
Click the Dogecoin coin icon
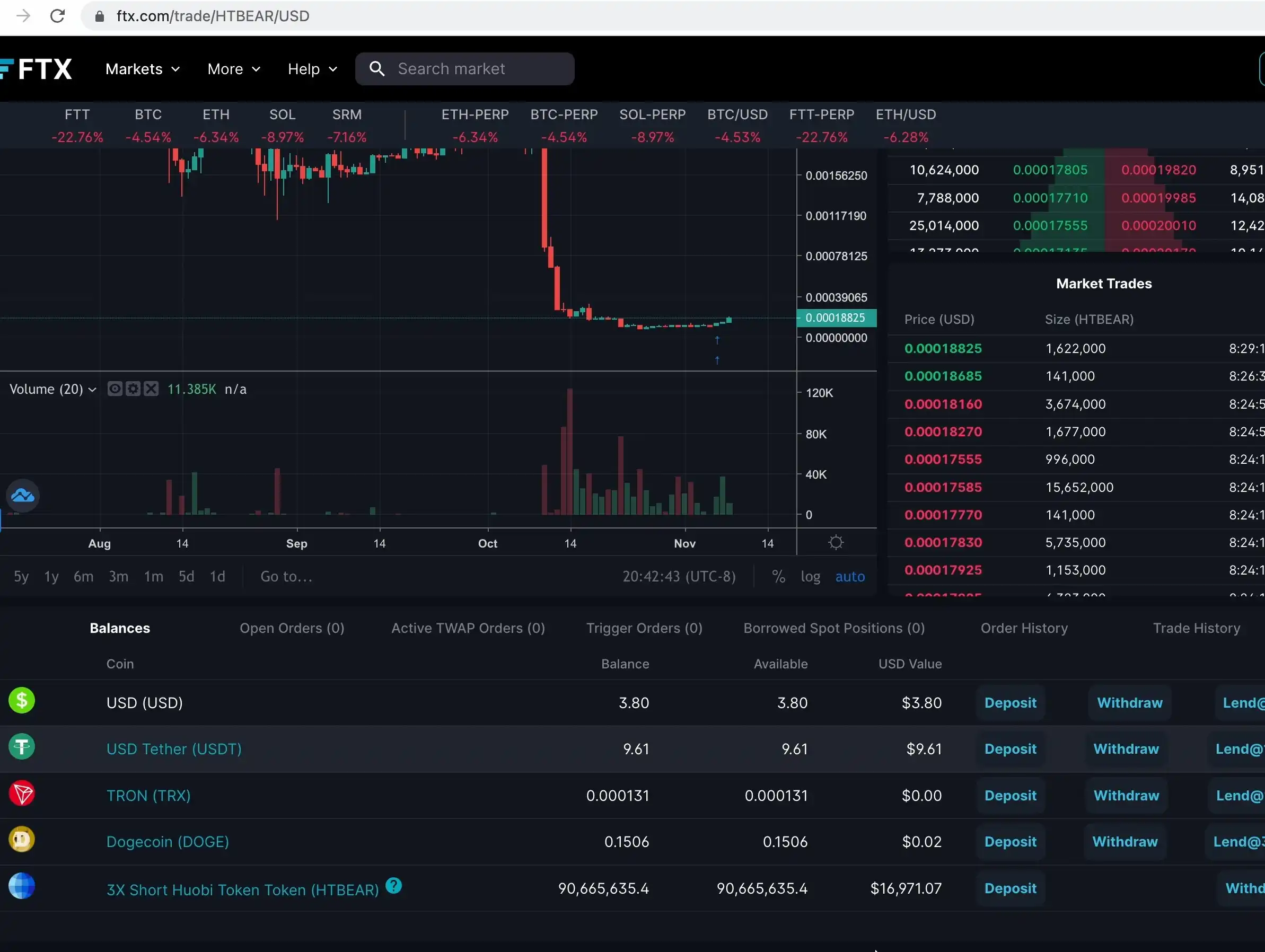pyautogui.click(x=22, y=840)
